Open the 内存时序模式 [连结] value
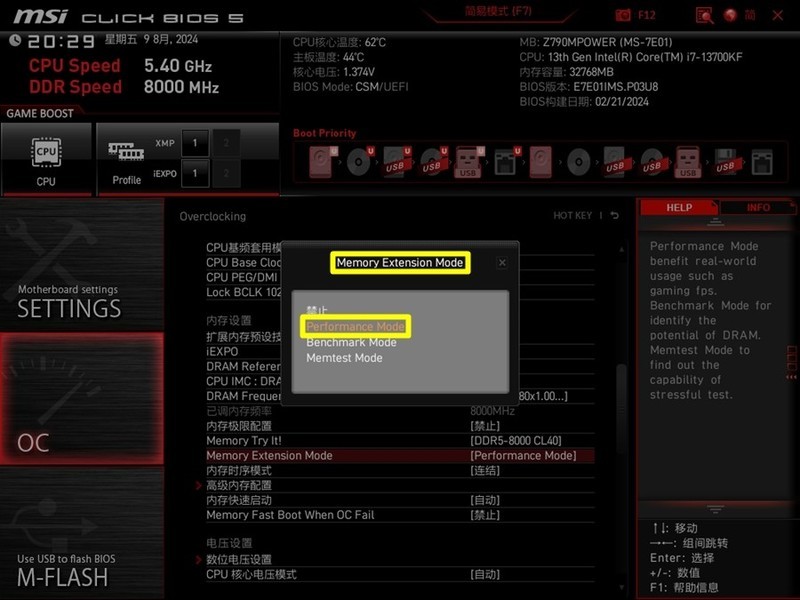This screenshot has height=600, width=800. pos(485,470)
